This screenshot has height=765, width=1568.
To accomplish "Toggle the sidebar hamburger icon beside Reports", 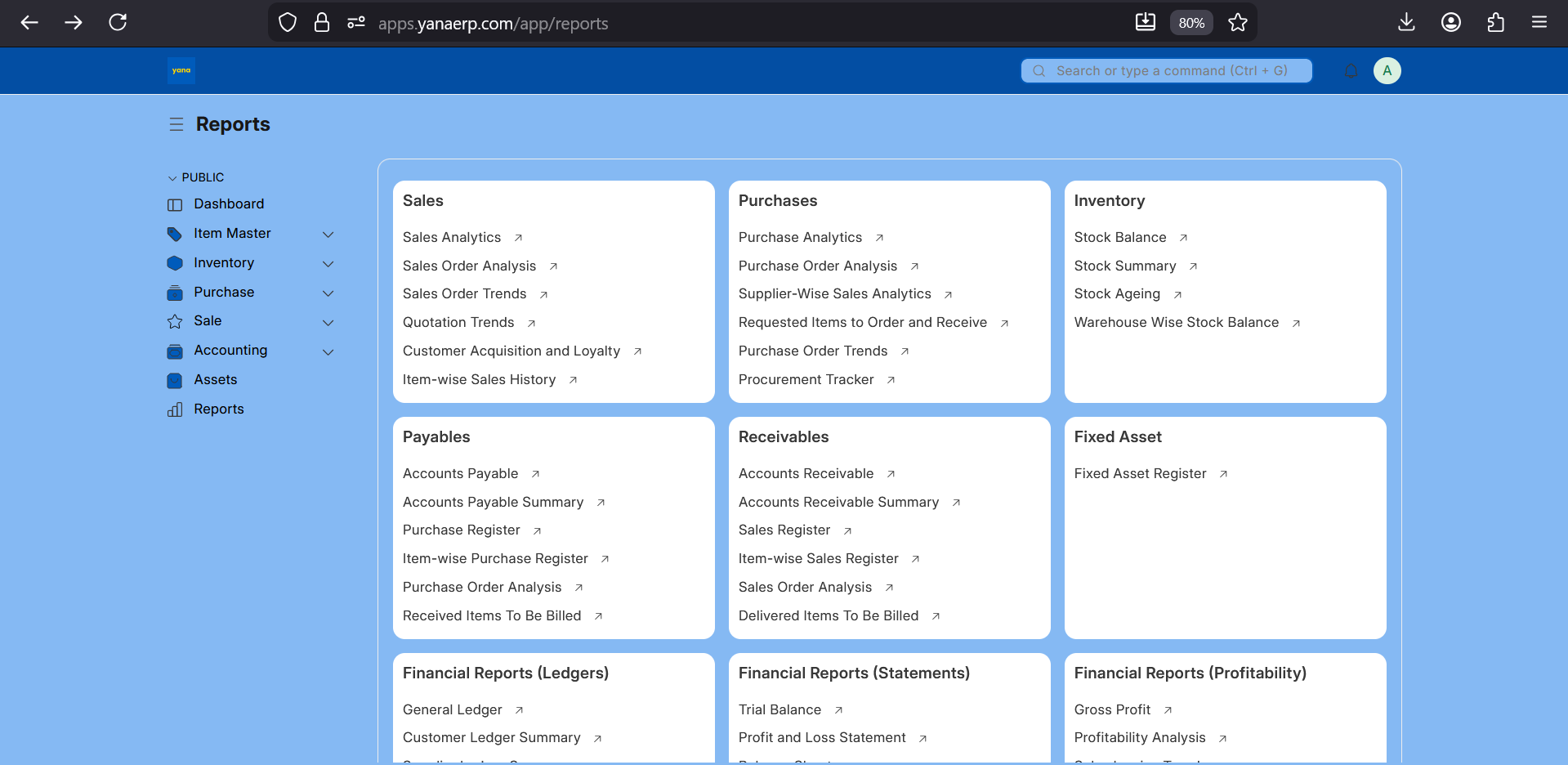I will [176, 124].
